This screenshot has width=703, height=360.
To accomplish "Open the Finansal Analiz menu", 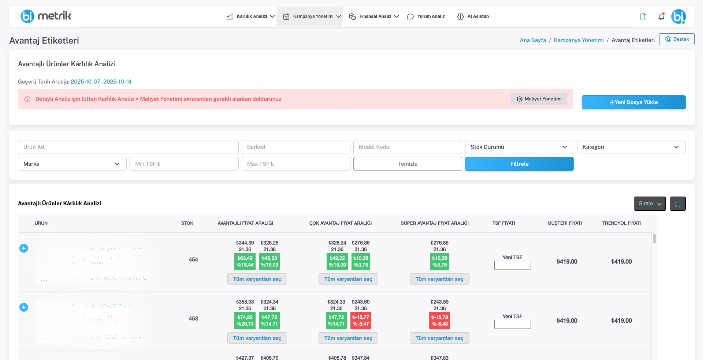I will click(373, 17).
